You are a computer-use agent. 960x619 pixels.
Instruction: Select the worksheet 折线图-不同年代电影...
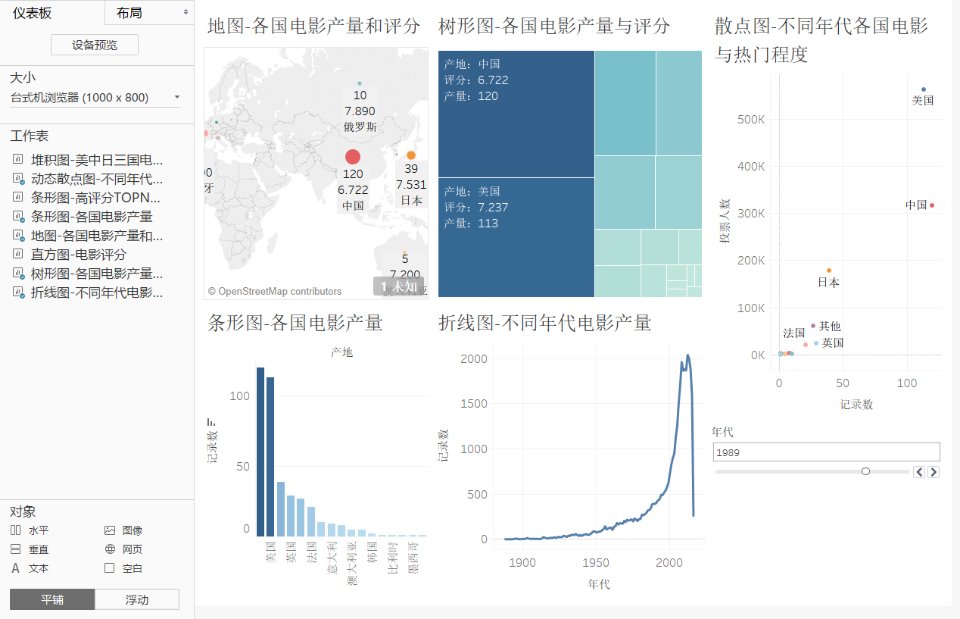click(x=97, y=293)
